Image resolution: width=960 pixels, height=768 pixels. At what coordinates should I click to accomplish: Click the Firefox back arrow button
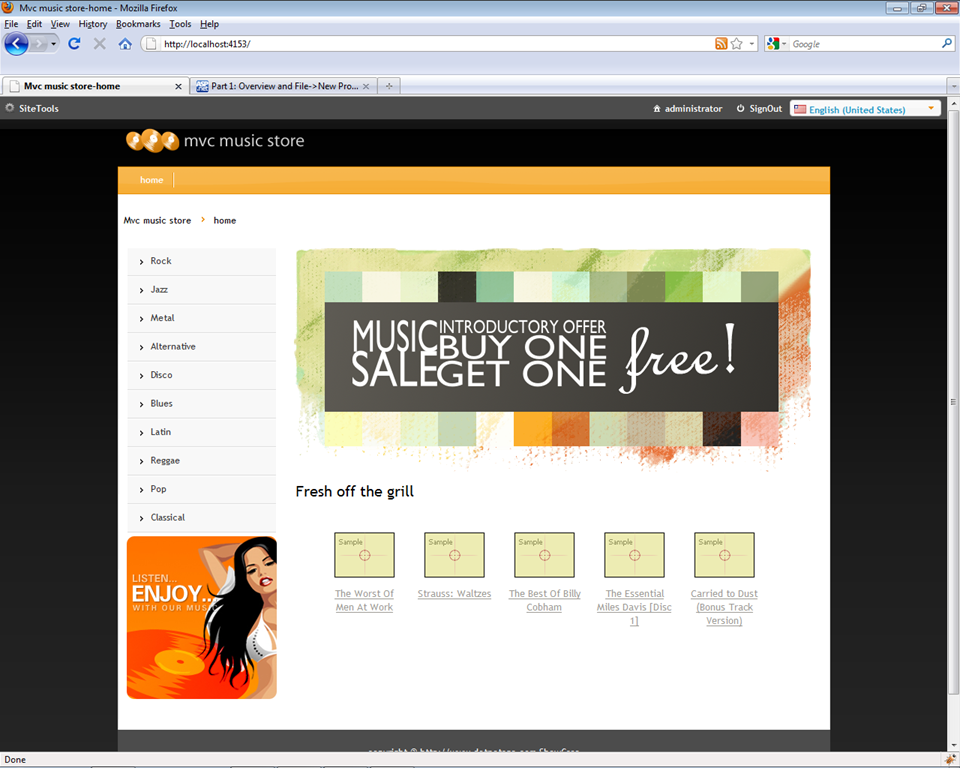point(17,44)
